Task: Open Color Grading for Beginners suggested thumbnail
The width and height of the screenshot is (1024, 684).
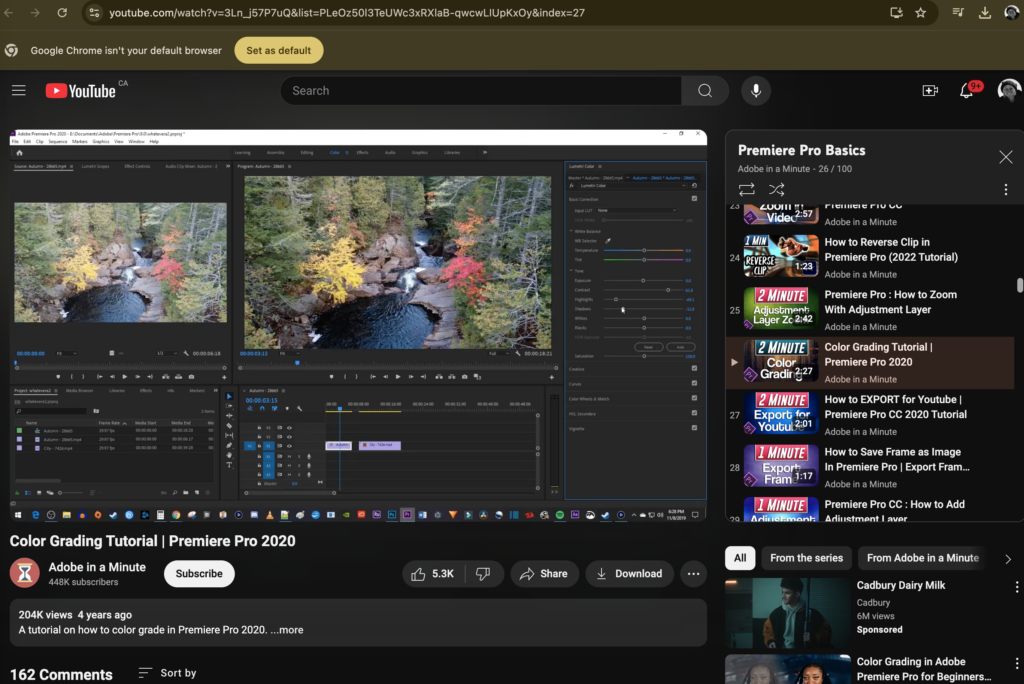Action: [x=788, y=669]
